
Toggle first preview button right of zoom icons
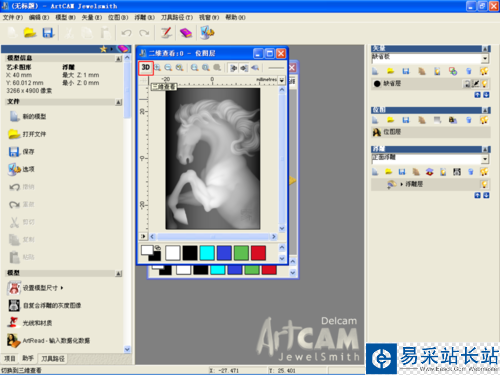233,68
